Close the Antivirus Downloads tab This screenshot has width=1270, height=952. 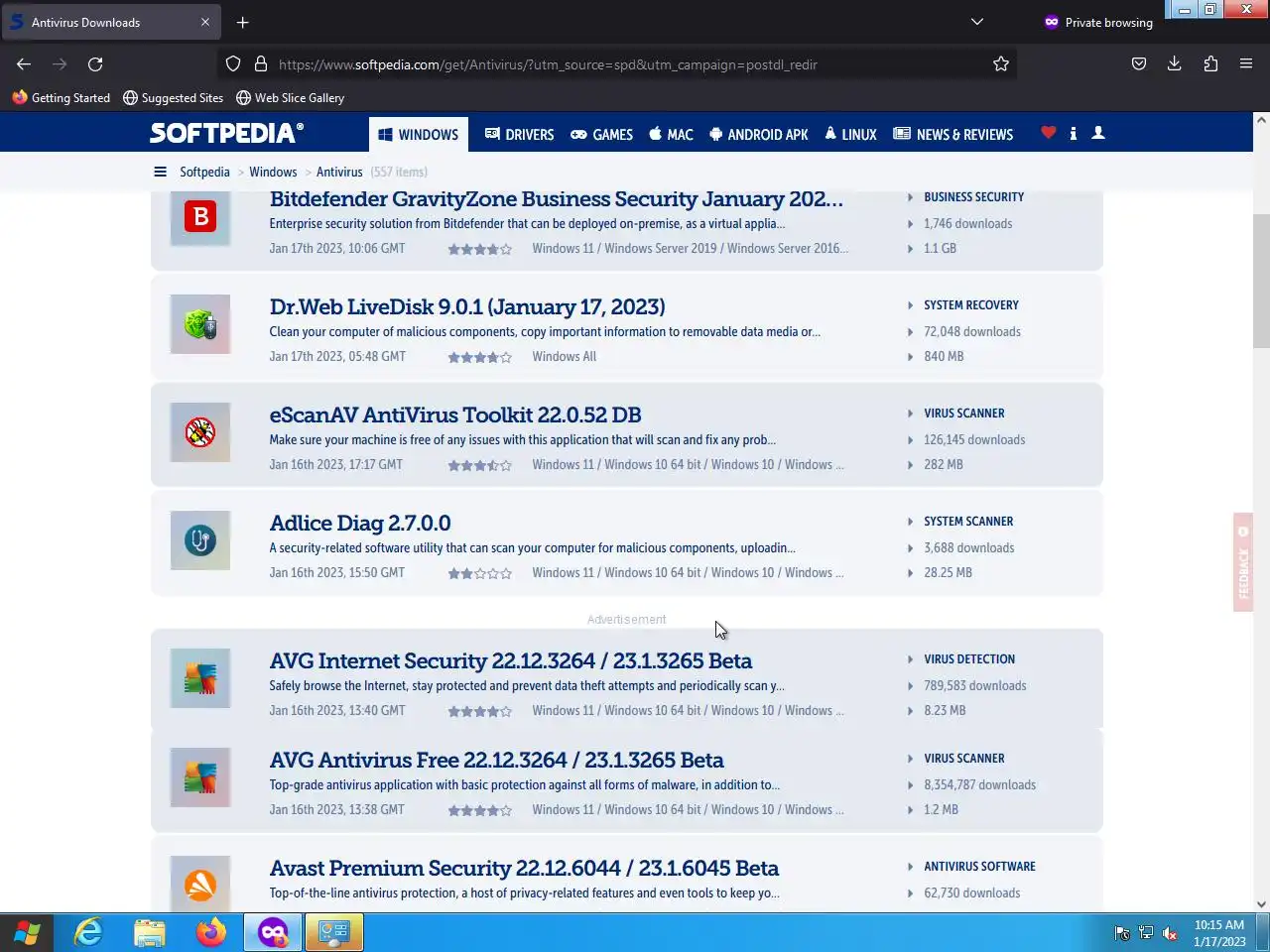(x=205, y=22)
